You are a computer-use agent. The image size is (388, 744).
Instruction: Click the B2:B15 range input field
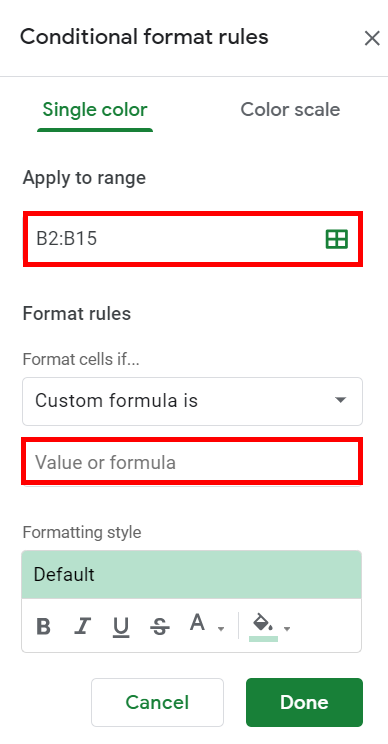pyautogui.click(x=193, y=239)
